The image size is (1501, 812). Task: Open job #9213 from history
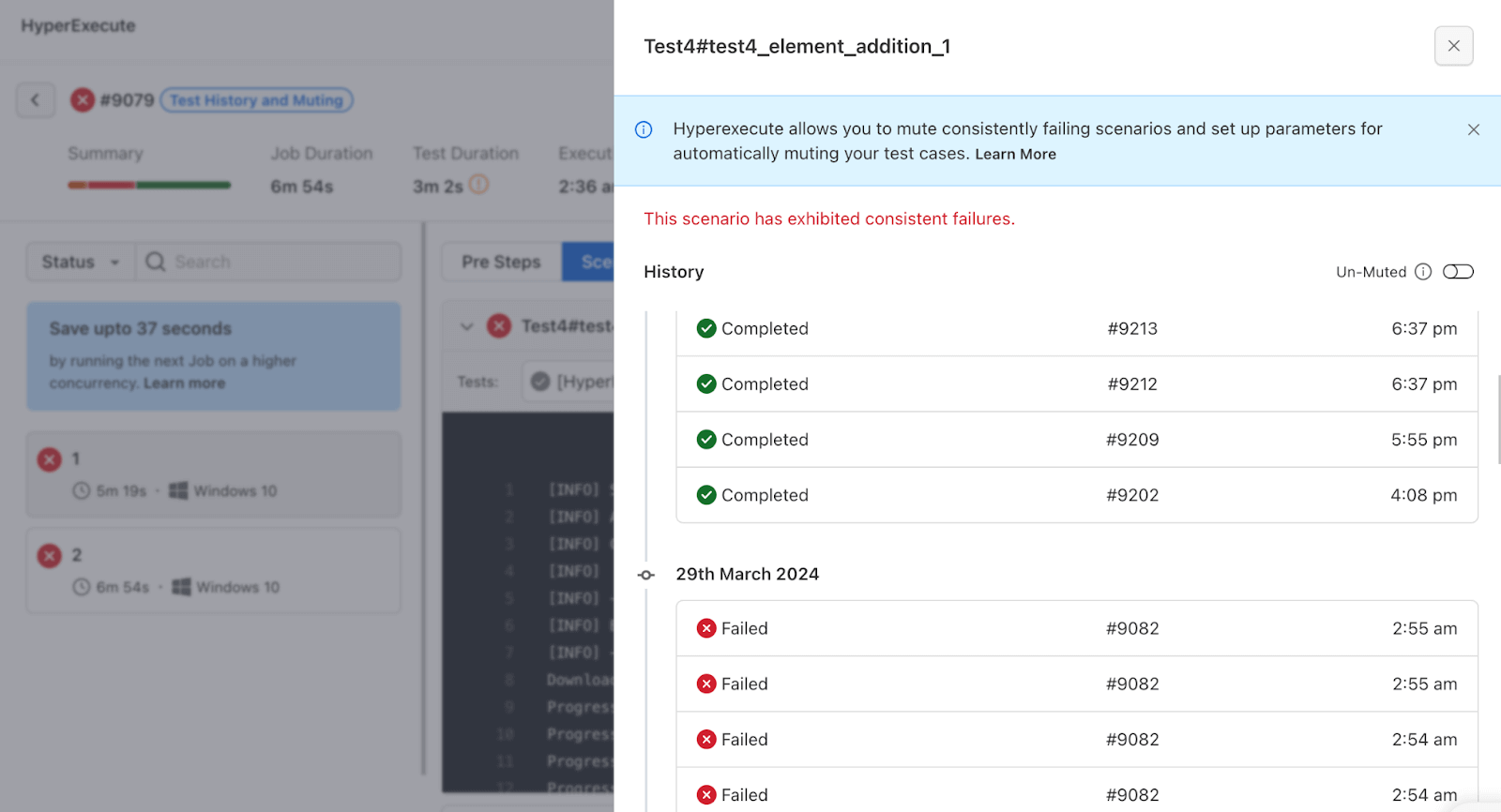(1132, 328)
